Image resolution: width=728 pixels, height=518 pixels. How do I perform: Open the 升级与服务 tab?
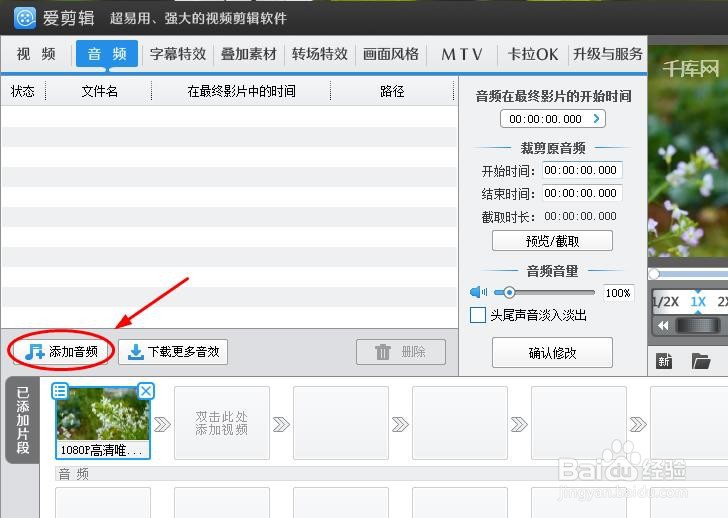tap(608, 54)
